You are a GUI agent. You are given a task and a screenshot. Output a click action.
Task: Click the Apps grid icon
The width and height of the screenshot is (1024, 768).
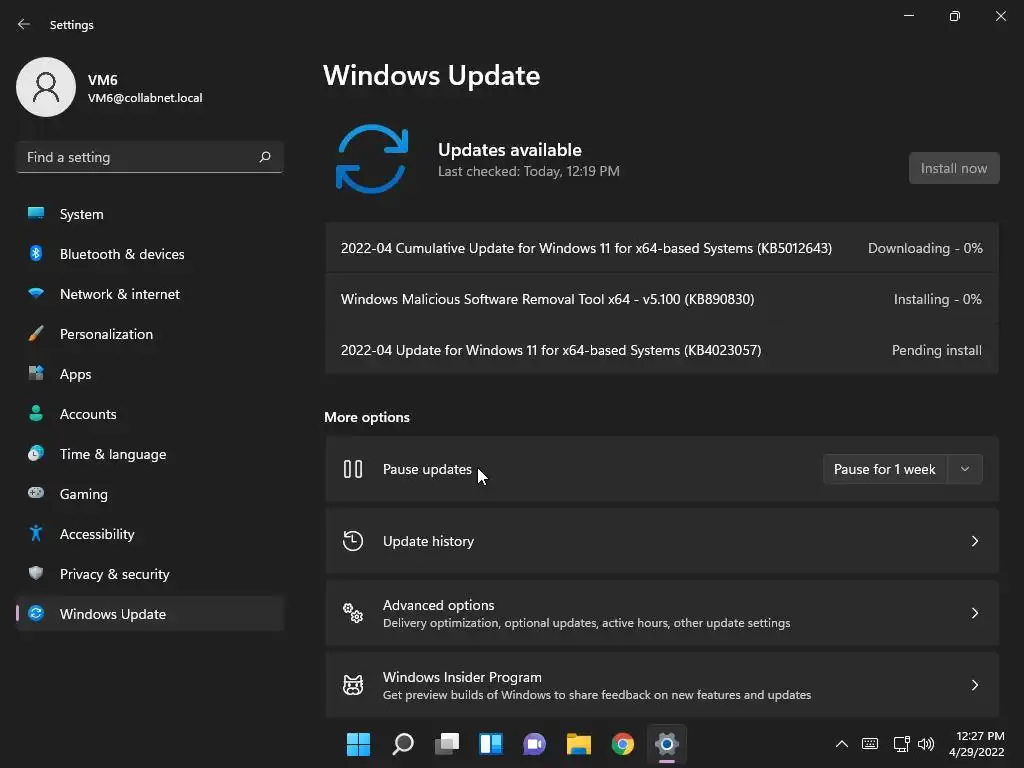(x=36, y=373)
